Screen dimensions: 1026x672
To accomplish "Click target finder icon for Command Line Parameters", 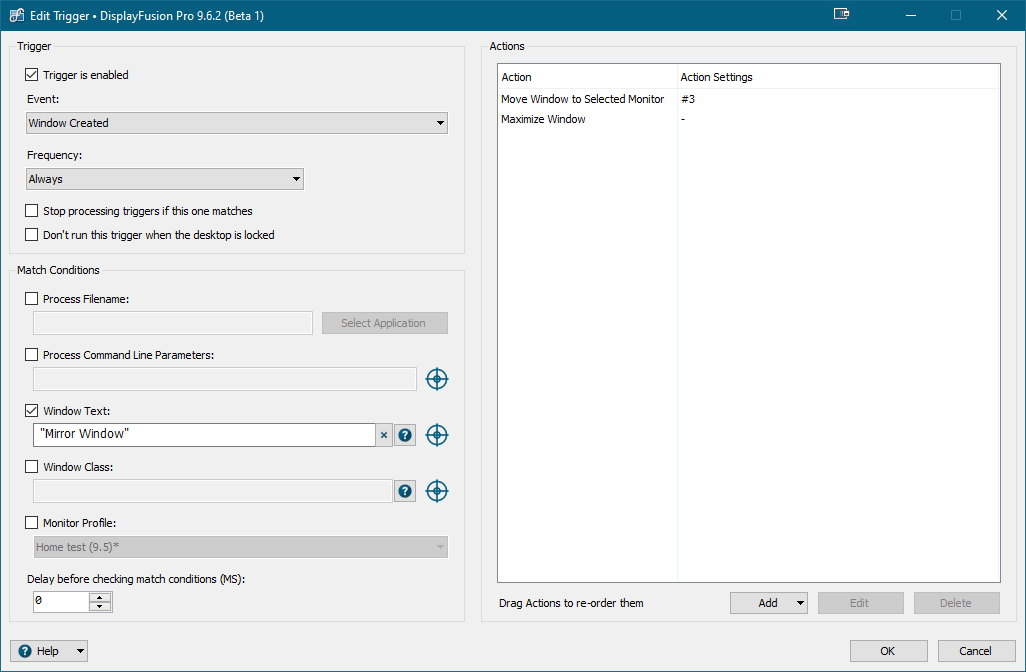I will [437, 379].
